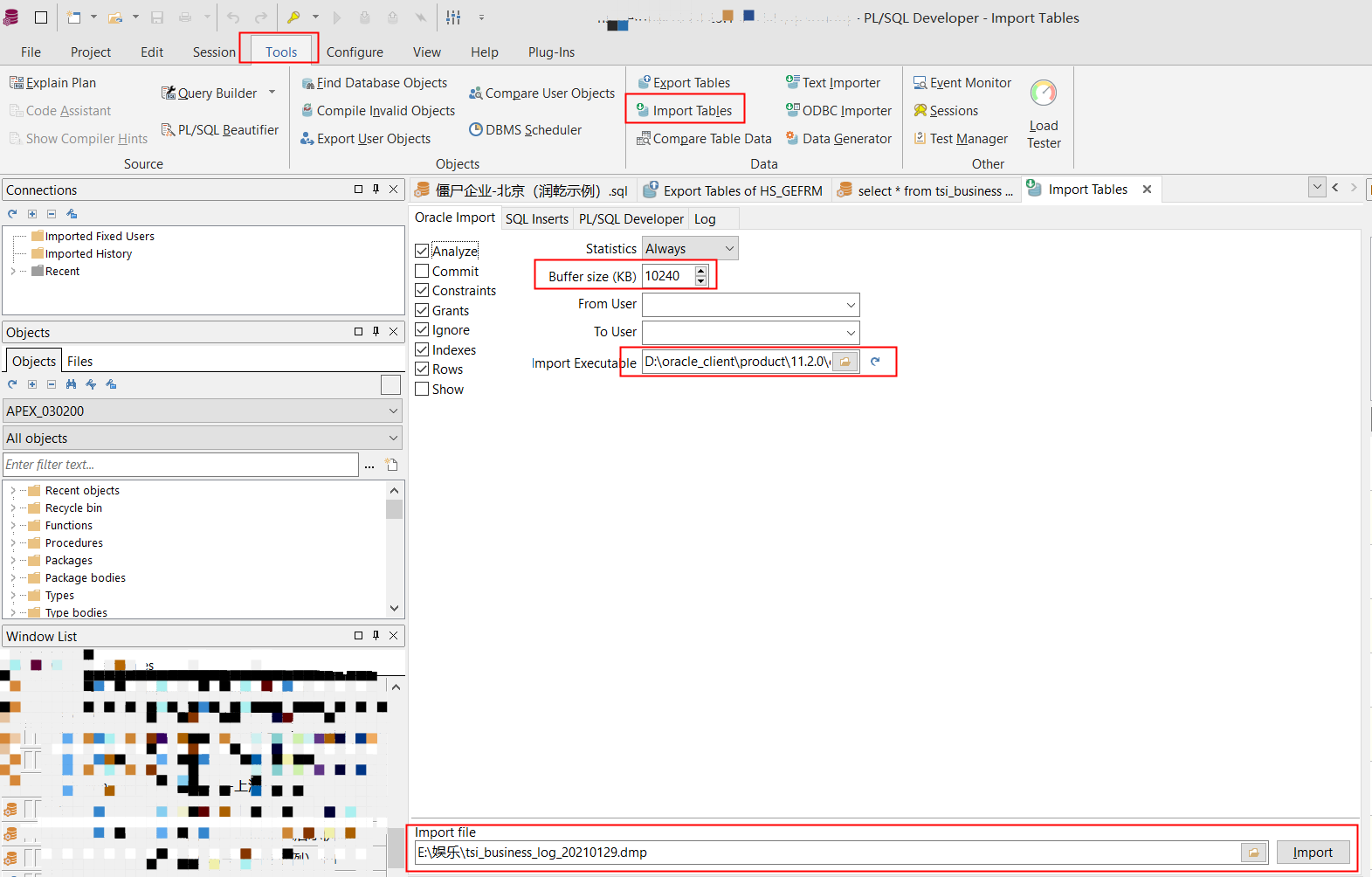Image resolution: width=1372 pixels, height=877 pixels.
Task: Open Export User Objects
Action: pyautogui.click(x=365, y=139)
